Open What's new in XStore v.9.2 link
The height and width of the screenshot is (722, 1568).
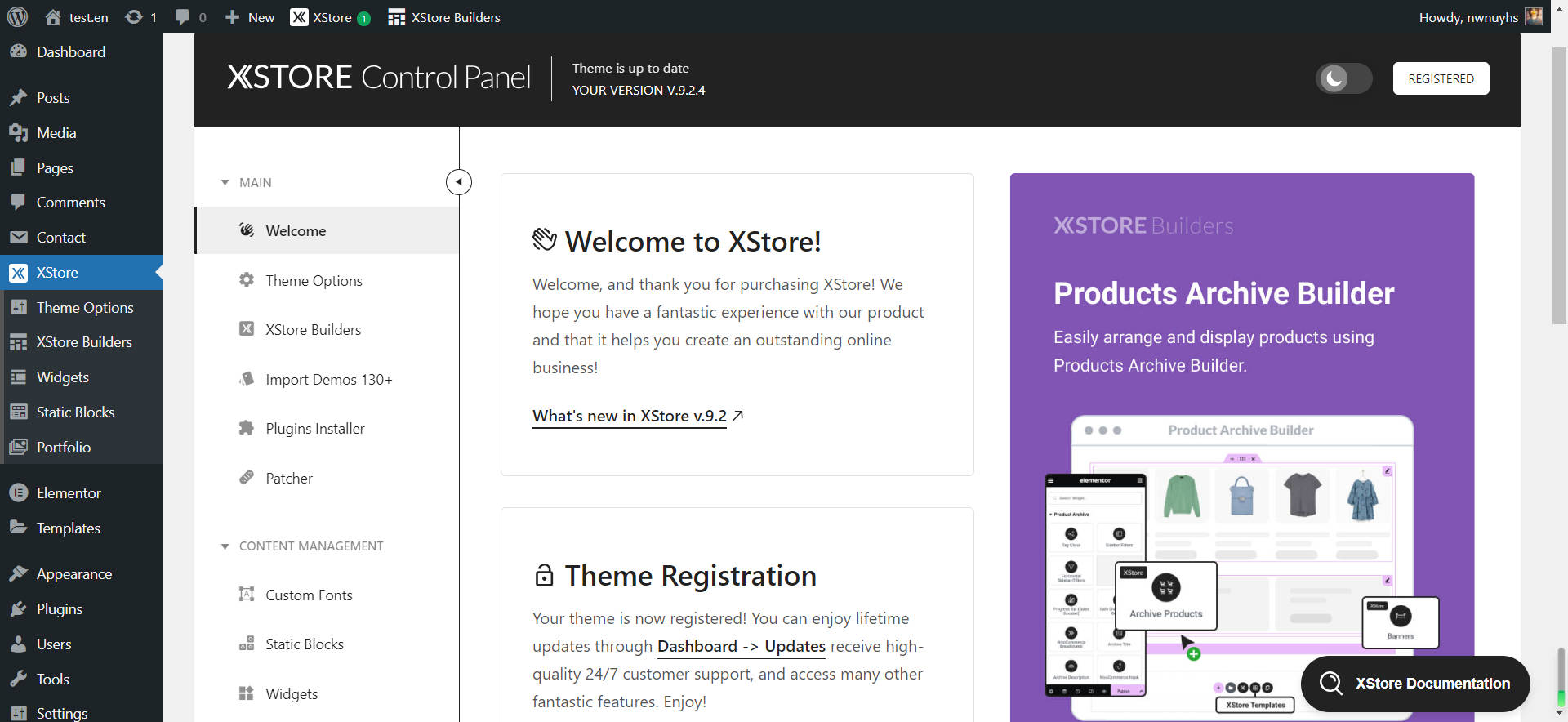[638, 416]
